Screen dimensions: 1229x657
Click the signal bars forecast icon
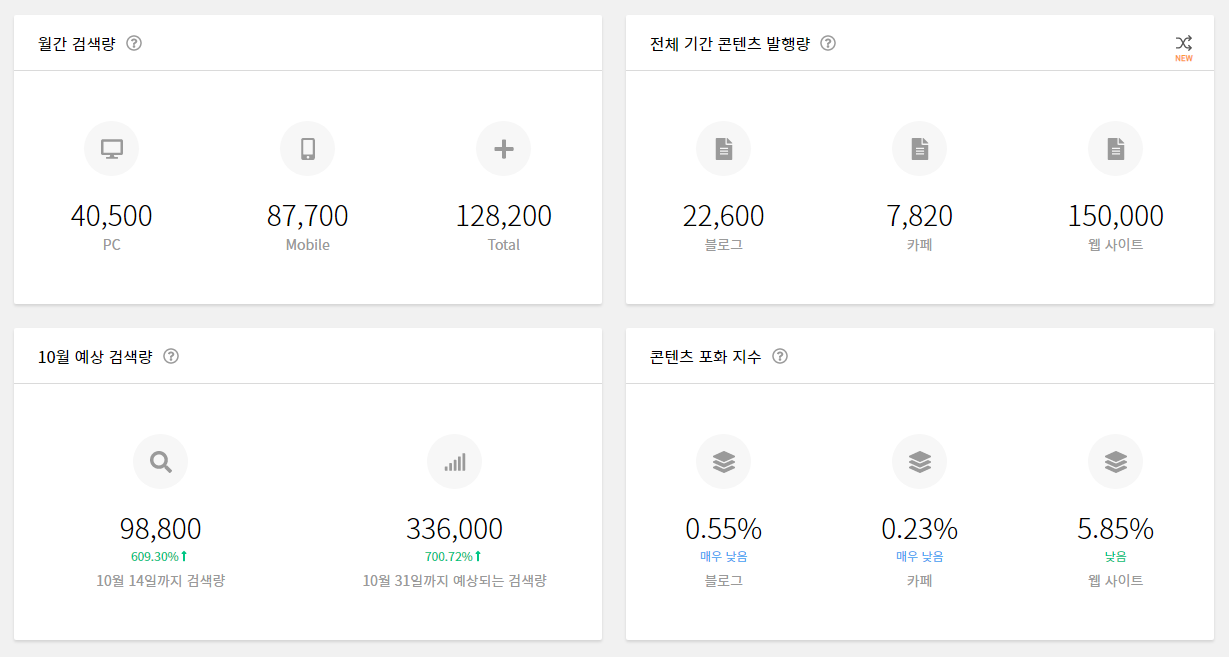click(454, 462)
